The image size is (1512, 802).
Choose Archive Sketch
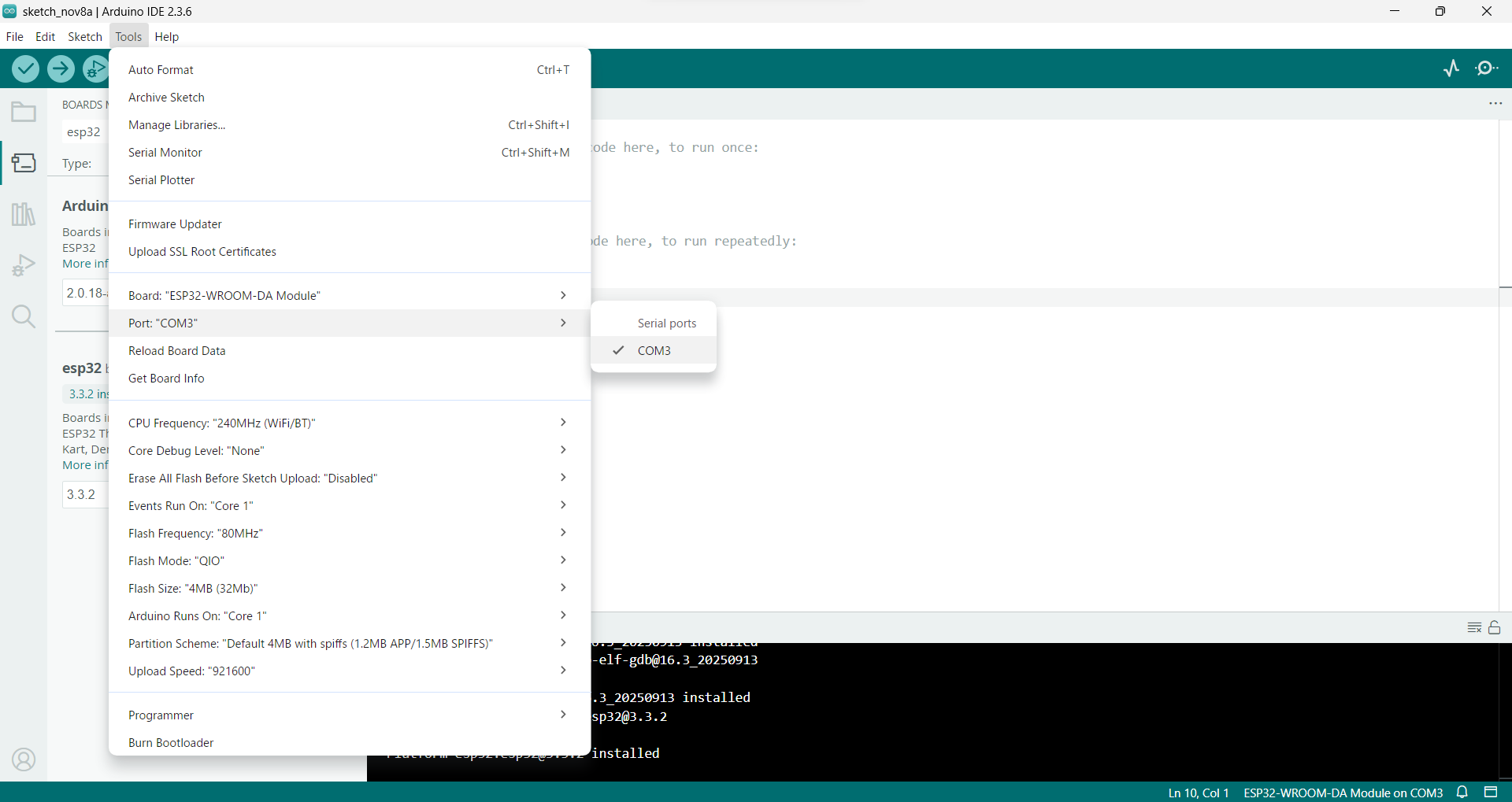[350, 98]
